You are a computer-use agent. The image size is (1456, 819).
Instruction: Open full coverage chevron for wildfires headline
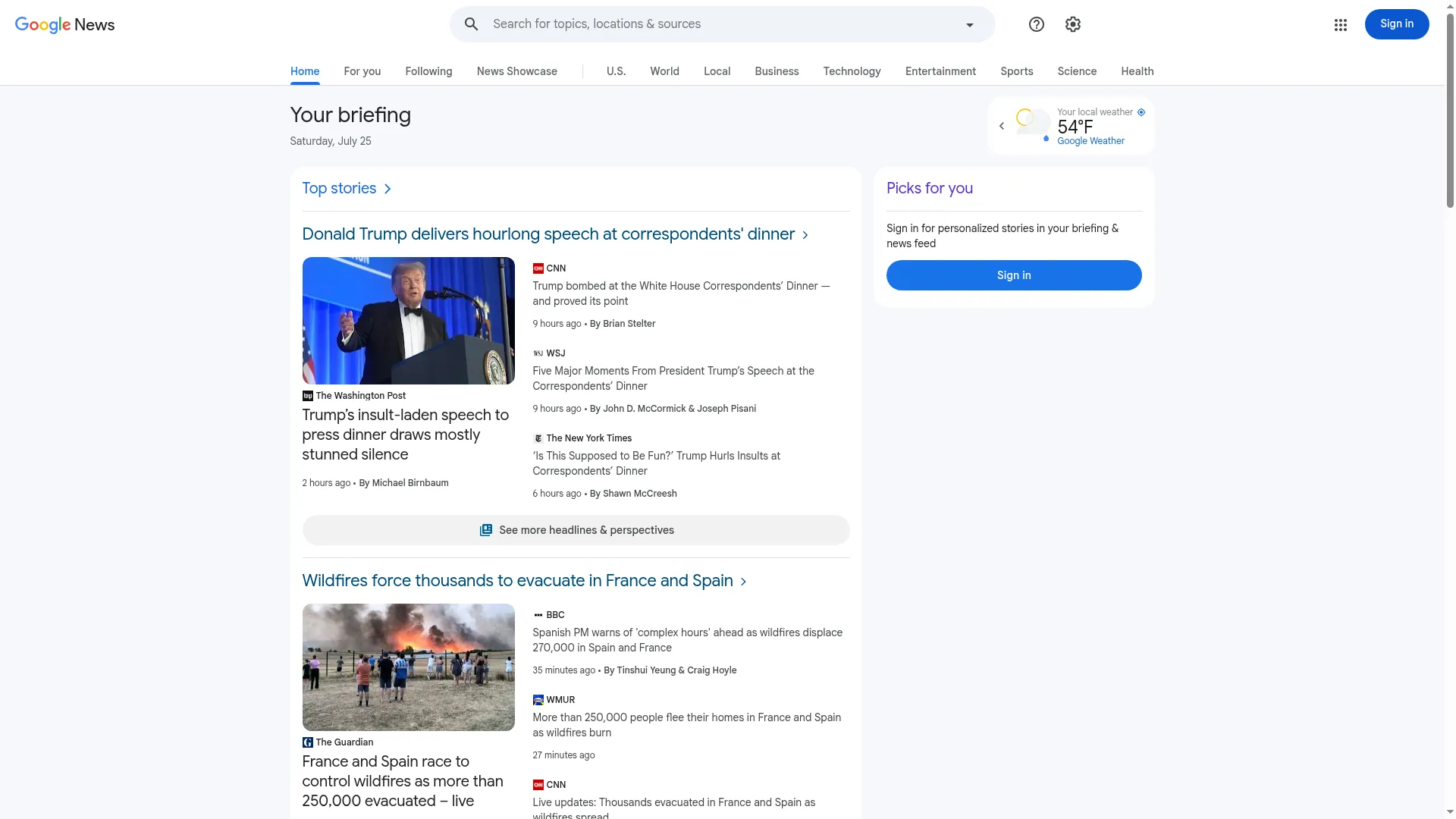click(x=743, y=582)
